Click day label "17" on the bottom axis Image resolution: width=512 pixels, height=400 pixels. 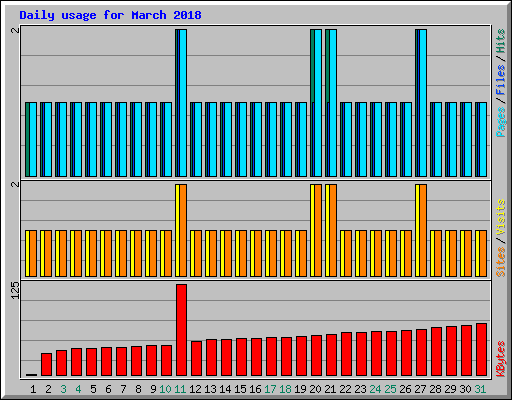pyautogui.click(x=270, y=389)
